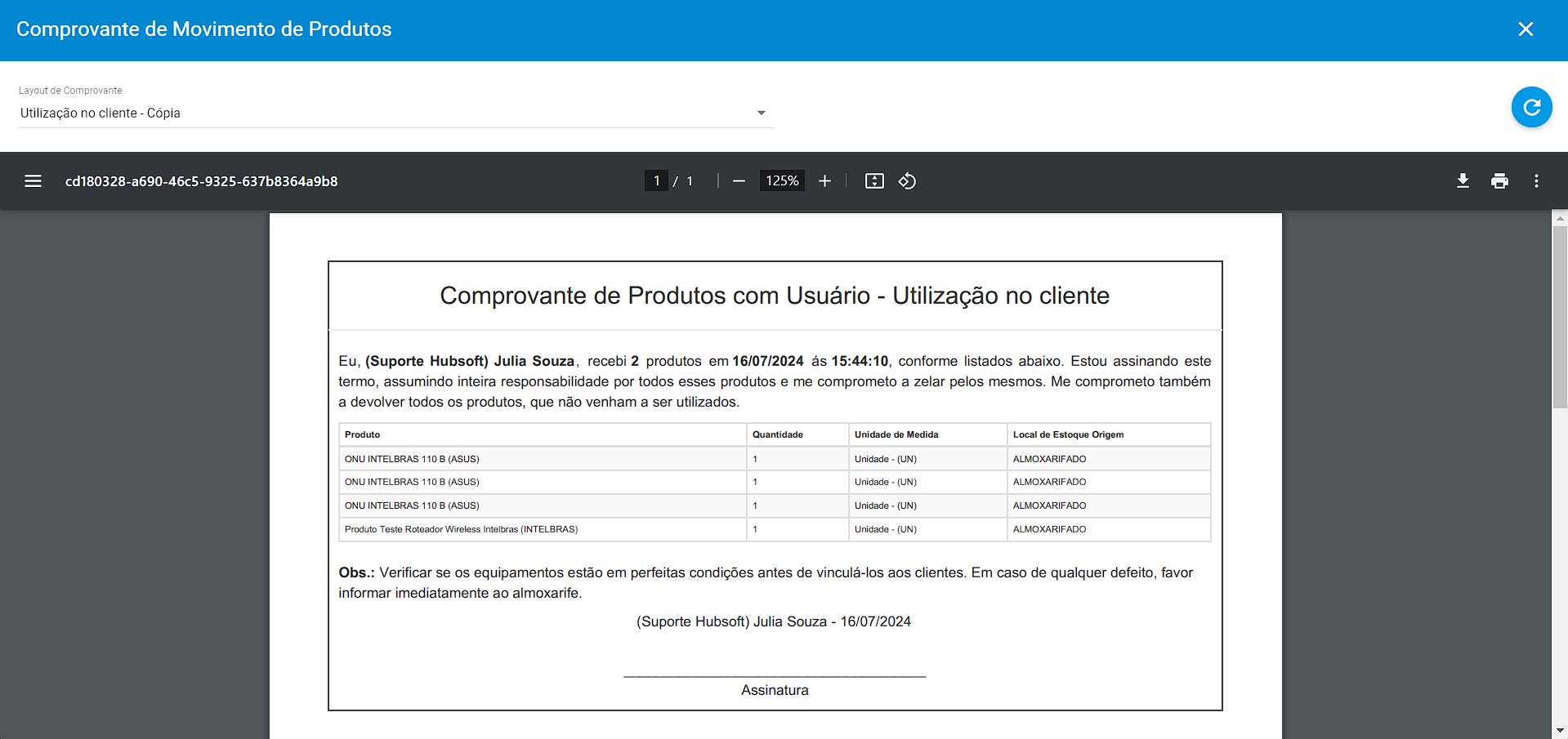Zoom in the PDF with plus icon
Screen dimensions: 1568x739
[x=824, y=181]
